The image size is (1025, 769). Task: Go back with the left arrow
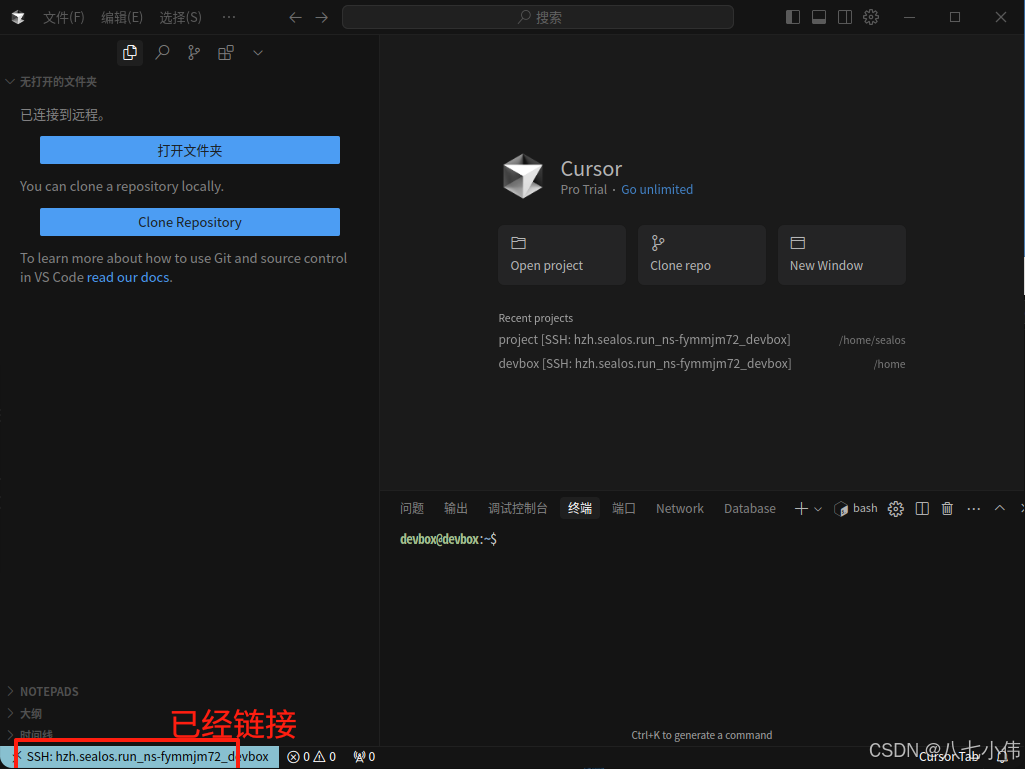coord(295,18)
